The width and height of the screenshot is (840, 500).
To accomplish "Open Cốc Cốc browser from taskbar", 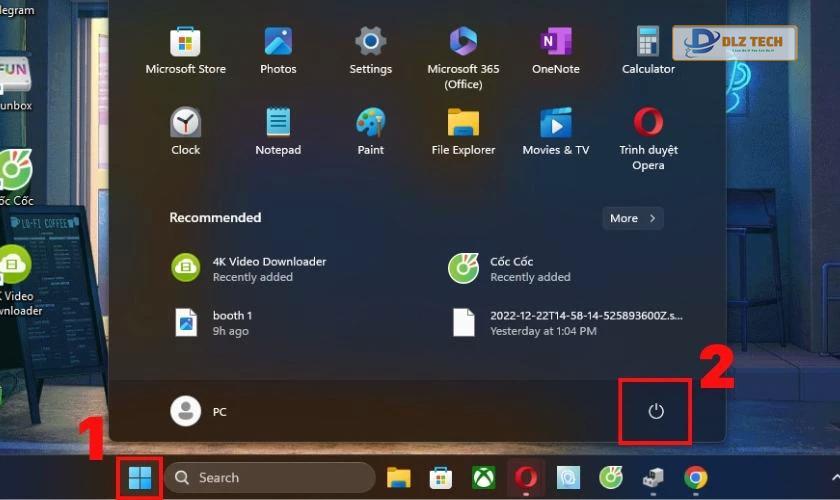I will pyautogui.click(x=611, y=477).
